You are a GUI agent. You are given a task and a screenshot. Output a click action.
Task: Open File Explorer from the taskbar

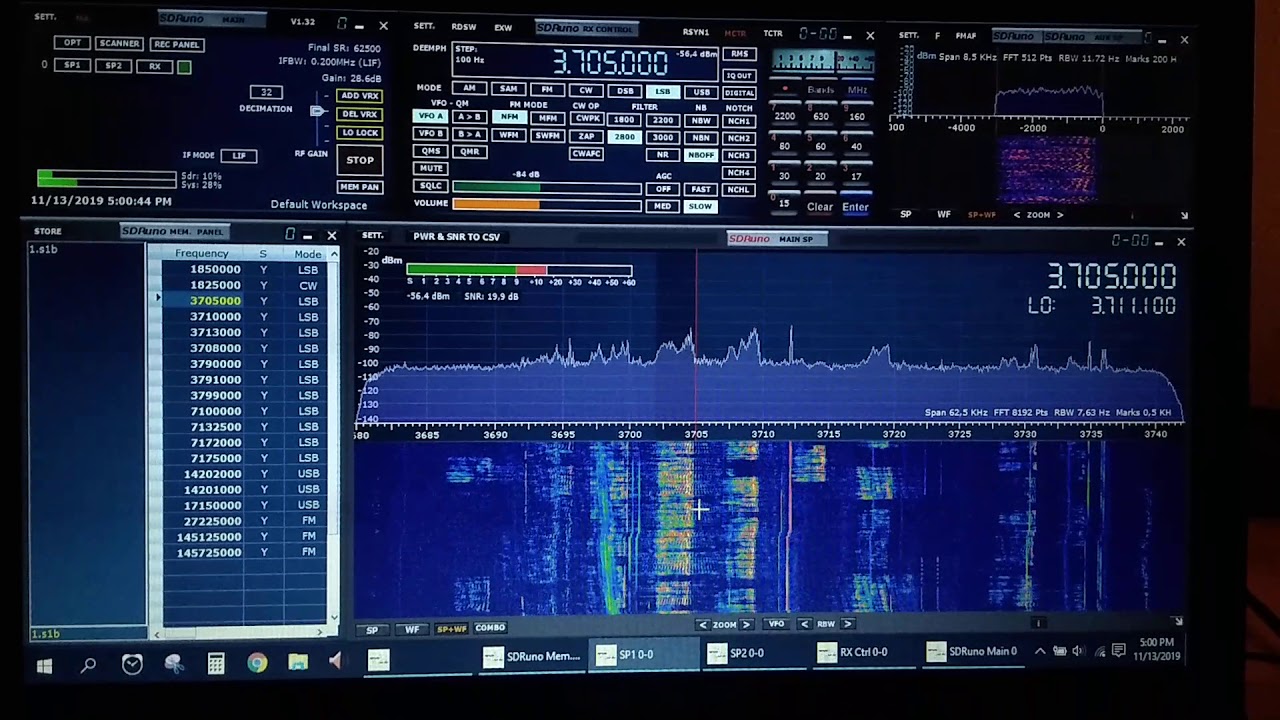tap(298, 662)
